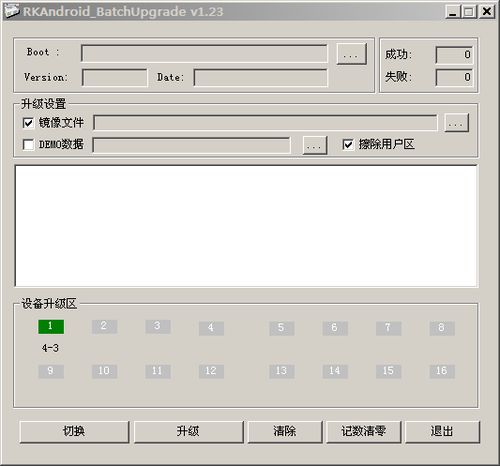500x466 pixels.
Task: Click the 4-3 port label under slot 1
Action: [50, 348]
